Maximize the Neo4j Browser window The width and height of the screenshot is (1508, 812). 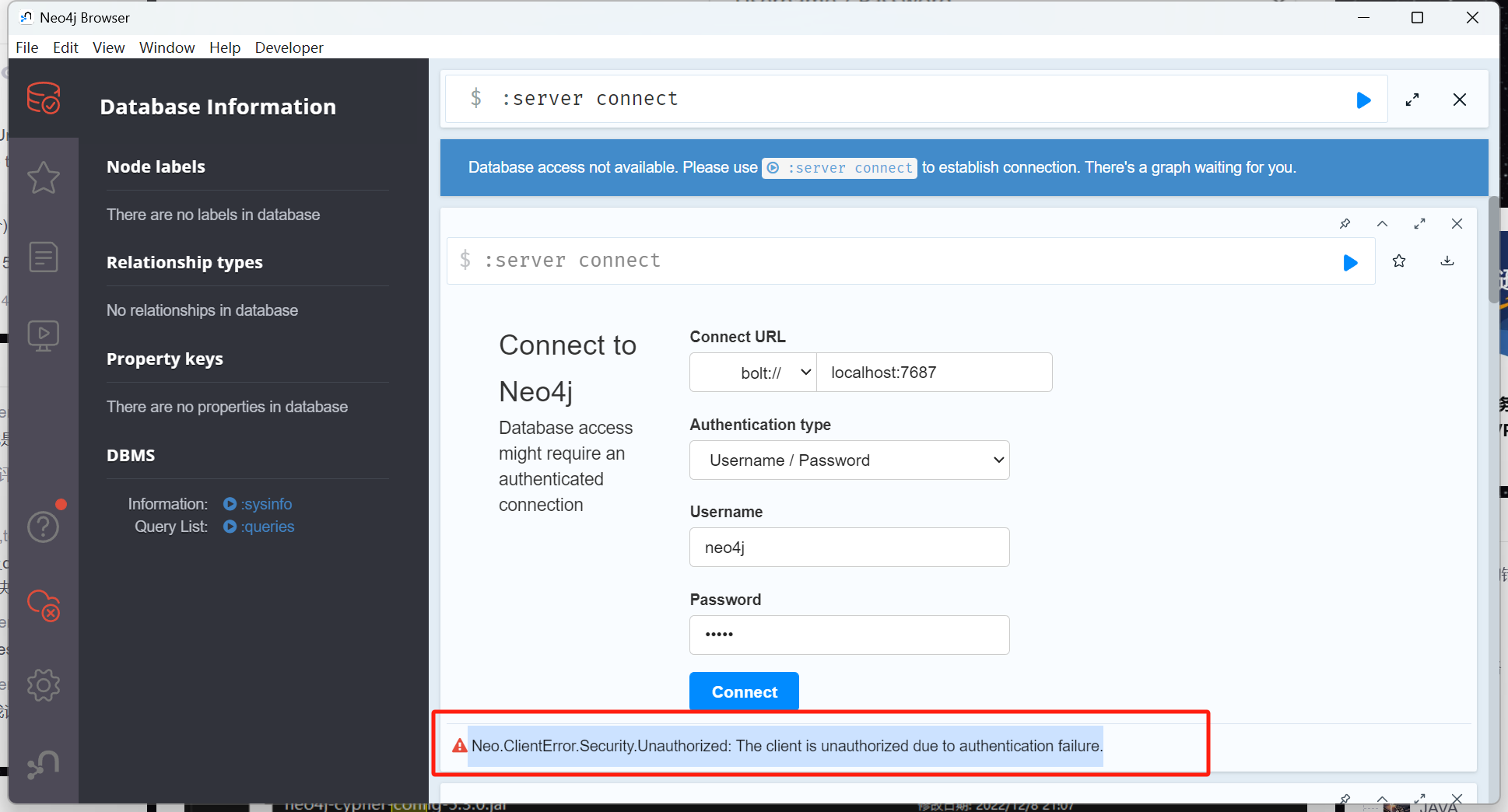[1417, 18]
